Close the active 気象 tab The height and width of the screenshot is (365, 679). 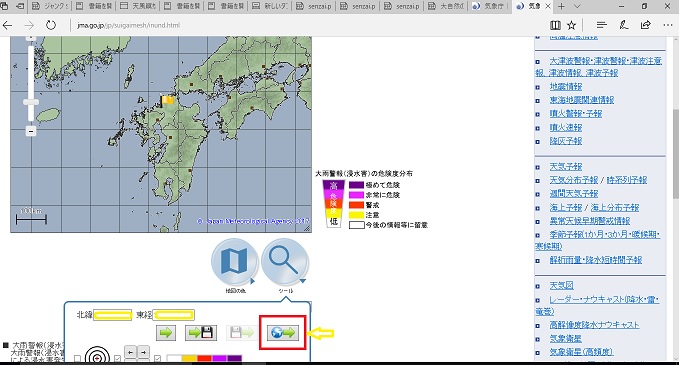click(x=548, y=6)
